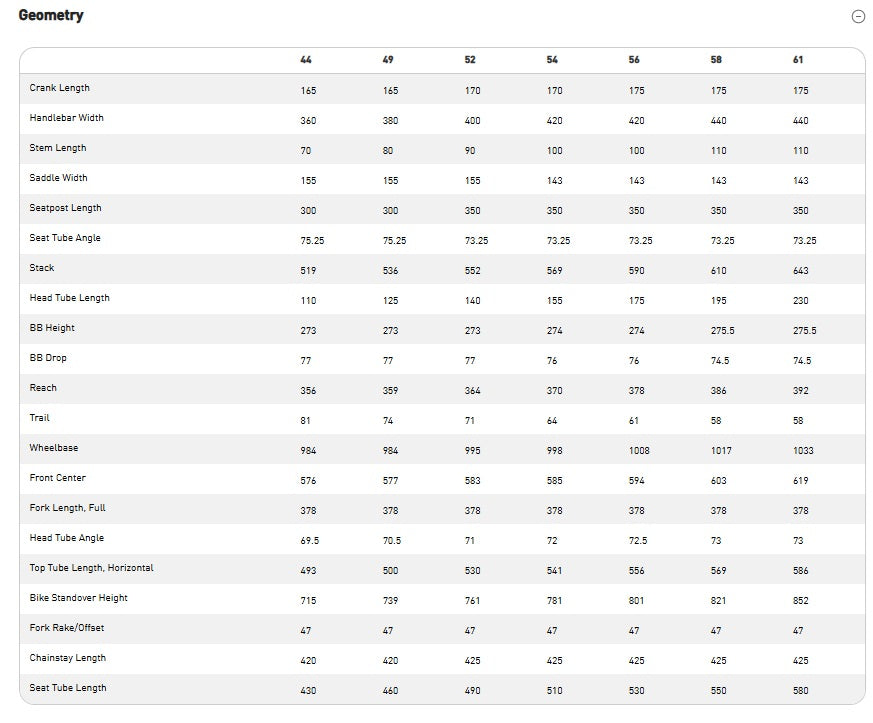The height and width of the screenshot is (723, 873).
Task: Collapse the Geometry section with minus icon
Action: [857, 16]
